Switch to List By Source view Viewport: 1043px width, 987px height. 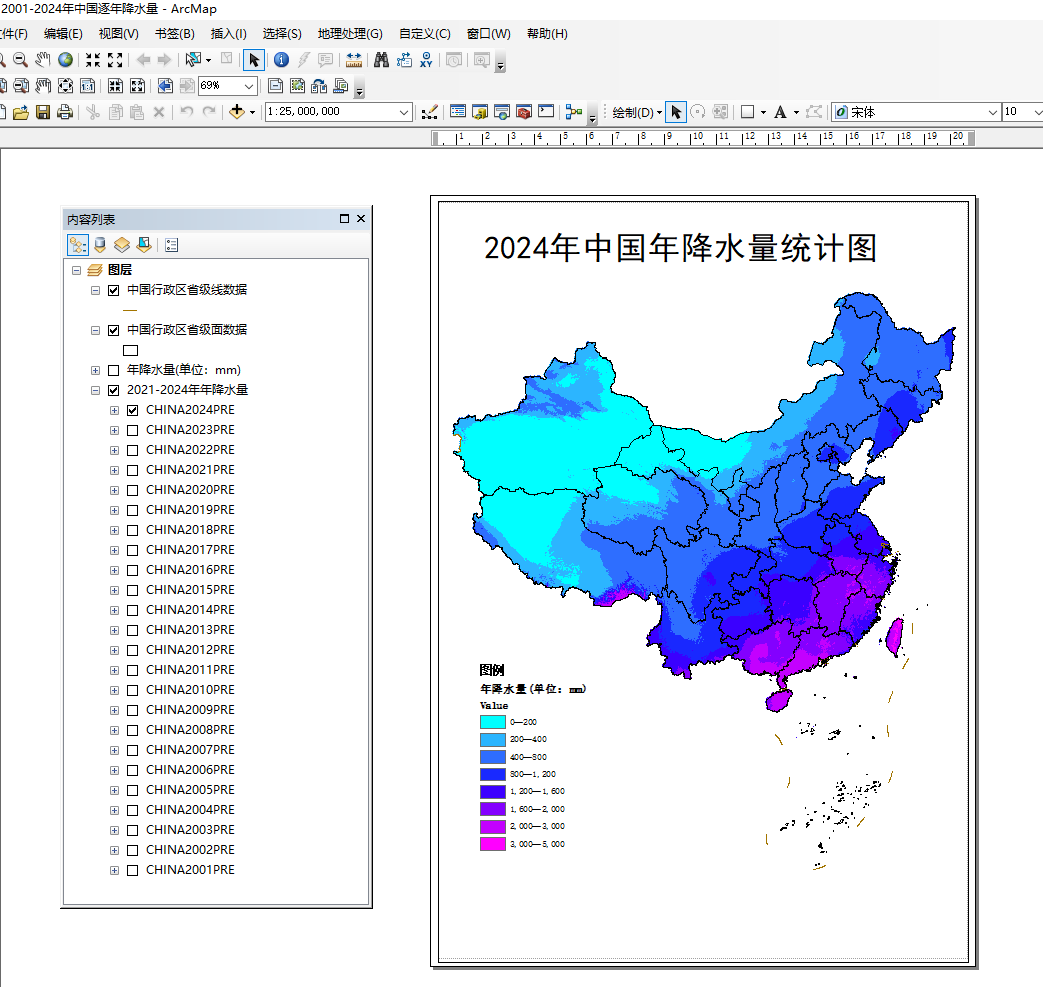click(x=99, y=244)
